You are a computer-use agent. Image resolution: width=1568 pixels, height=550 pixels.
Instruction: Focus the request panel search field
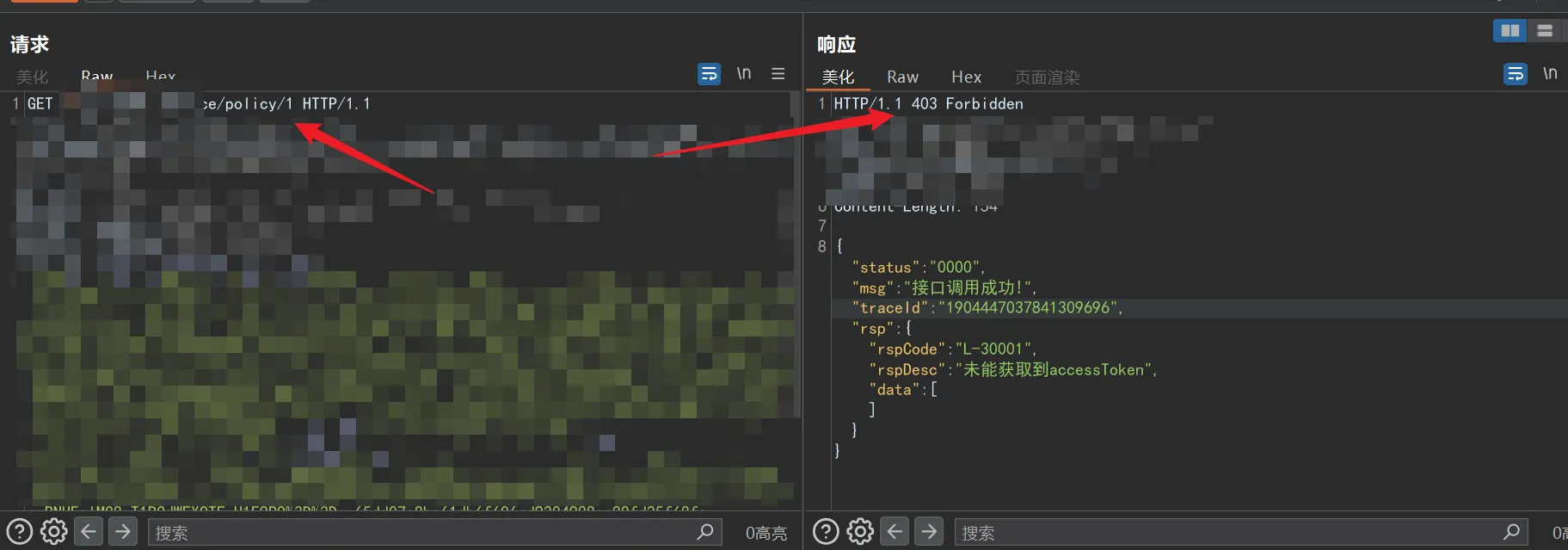pyautogui.click(x=434, y=532)
